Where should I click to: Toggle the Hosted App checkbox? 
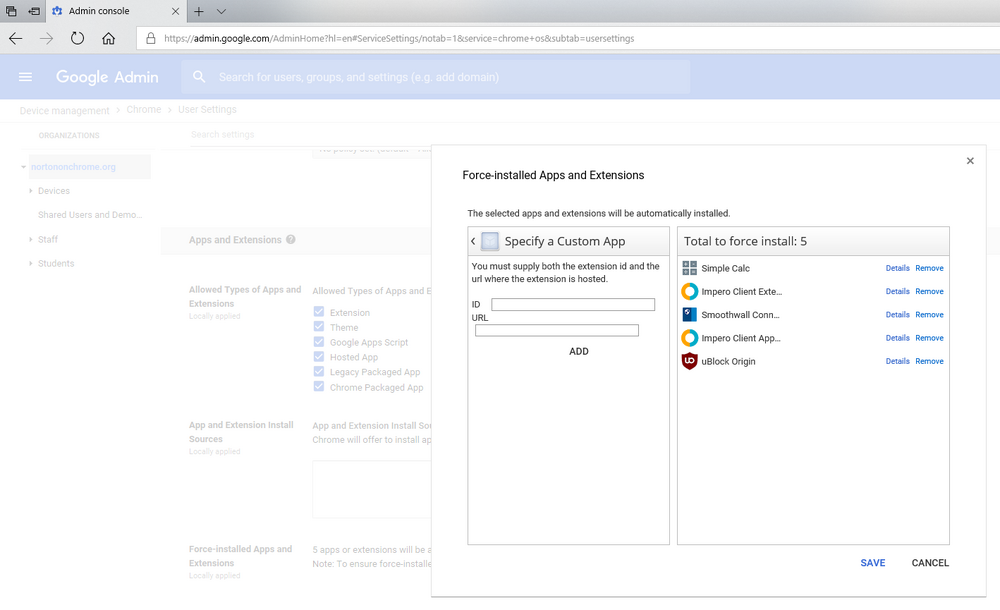click(319, 357)
